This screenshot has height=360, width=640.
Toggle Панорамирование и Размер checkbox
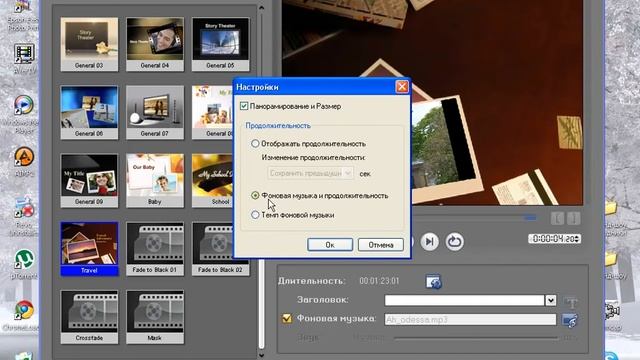coord(244,106)
